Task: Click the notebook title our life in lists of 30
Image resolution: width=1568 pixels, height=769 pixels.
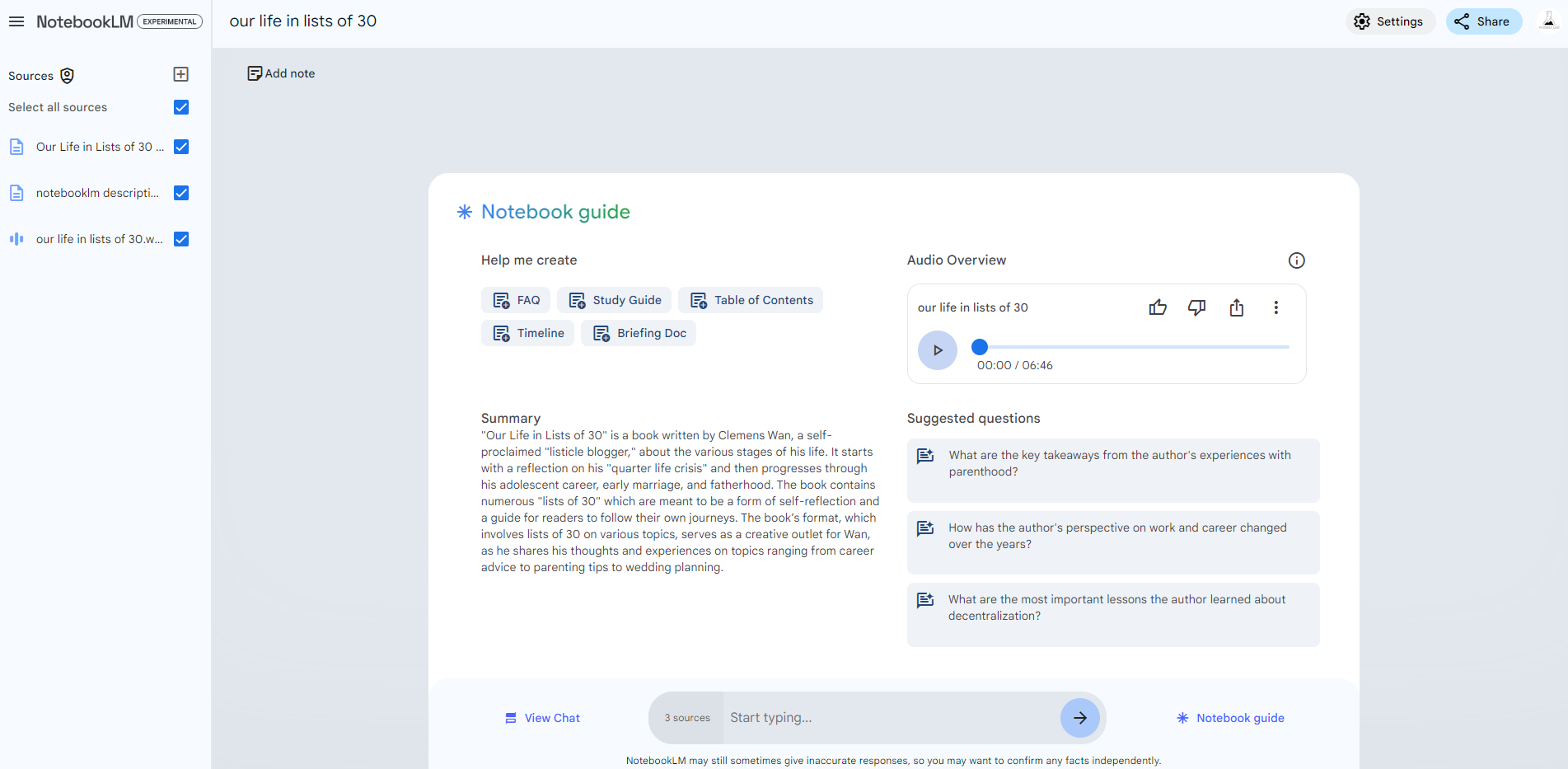Action: (302, 21)
